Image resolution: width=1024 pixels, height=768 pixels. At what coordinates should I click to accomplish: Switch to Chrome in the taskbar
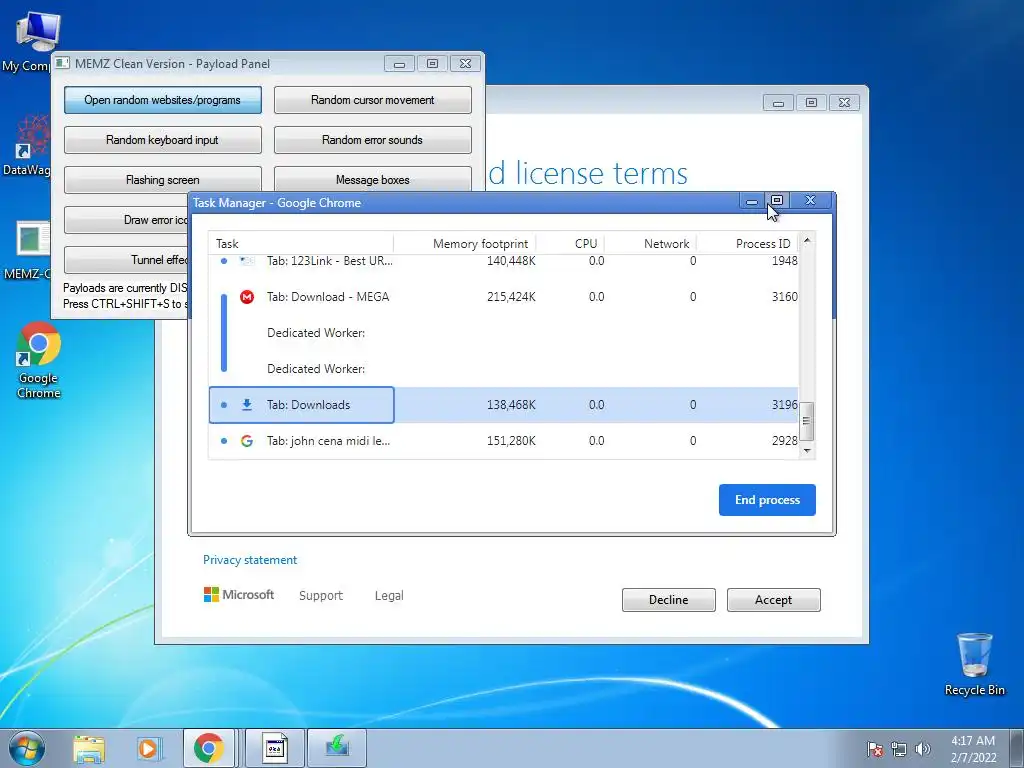pos(208,748)
